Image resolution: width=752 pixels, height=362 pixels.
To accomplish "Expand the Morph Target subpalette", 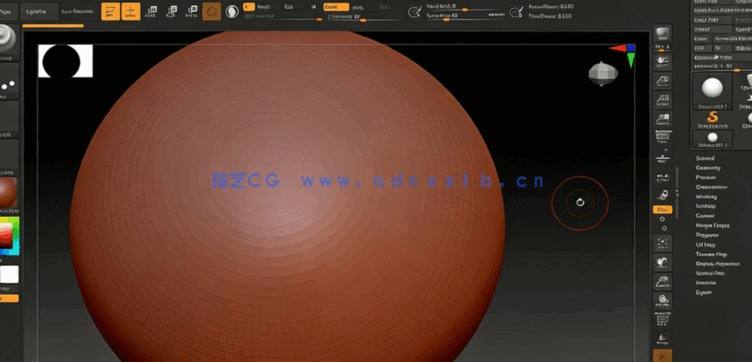I will coord(712,225).
